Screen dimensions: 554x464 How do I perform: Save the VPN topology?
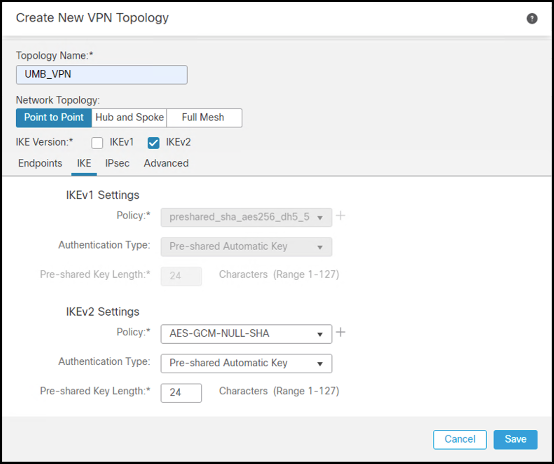pyautogui.click(x=515, y=439)
